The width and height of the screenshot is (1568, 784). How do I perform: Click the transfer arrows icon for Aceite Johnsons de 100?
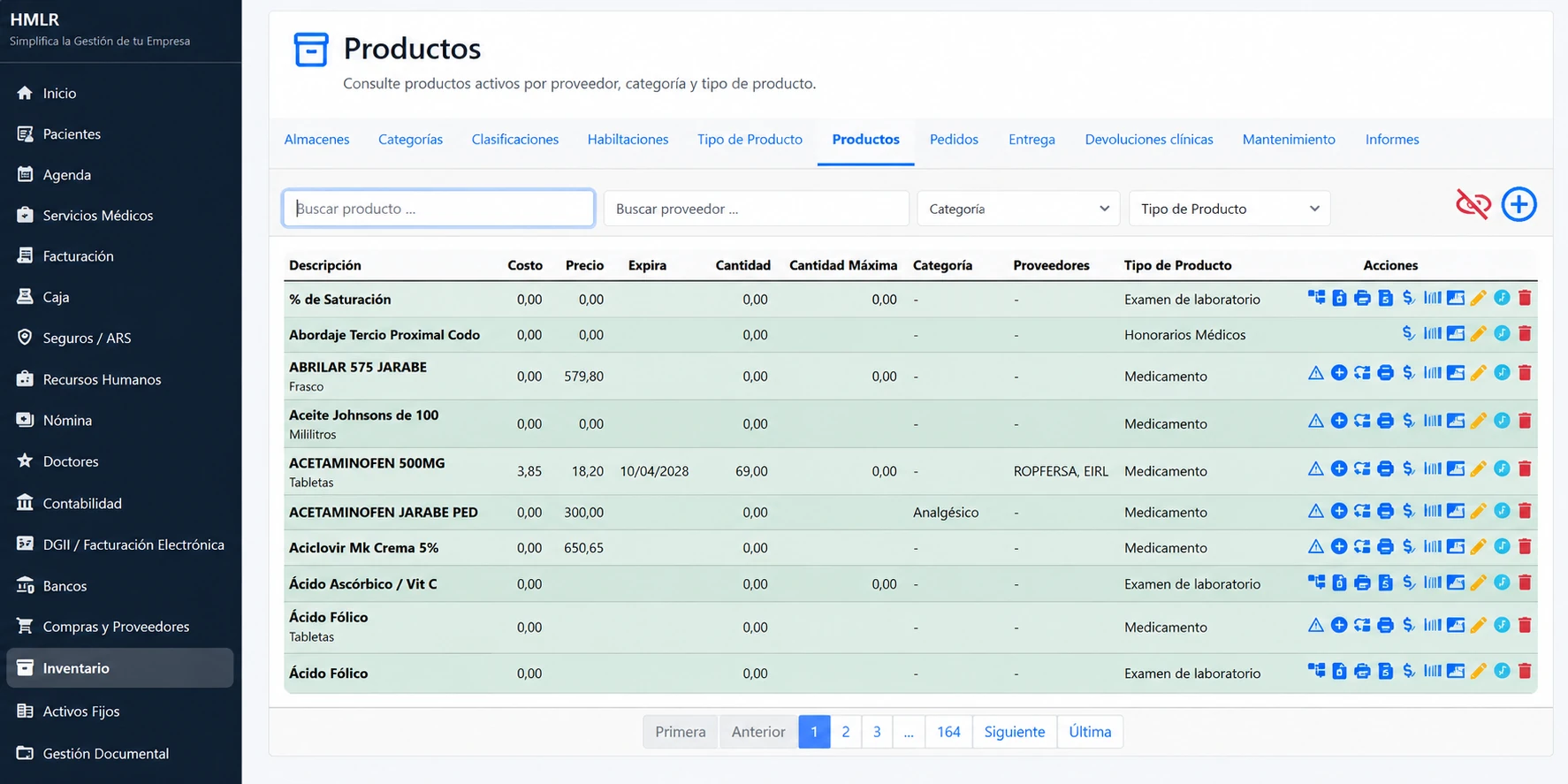point(1362,421)
